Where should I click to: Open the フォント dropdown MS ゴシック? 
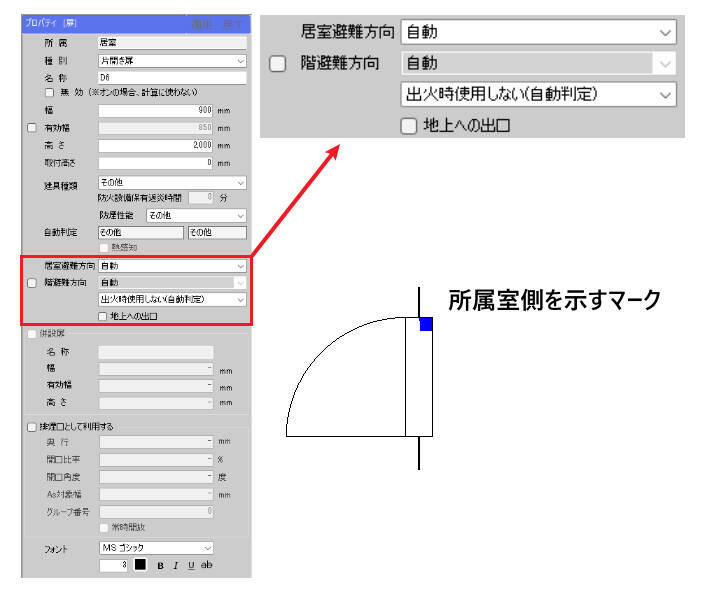coord(156,548)
